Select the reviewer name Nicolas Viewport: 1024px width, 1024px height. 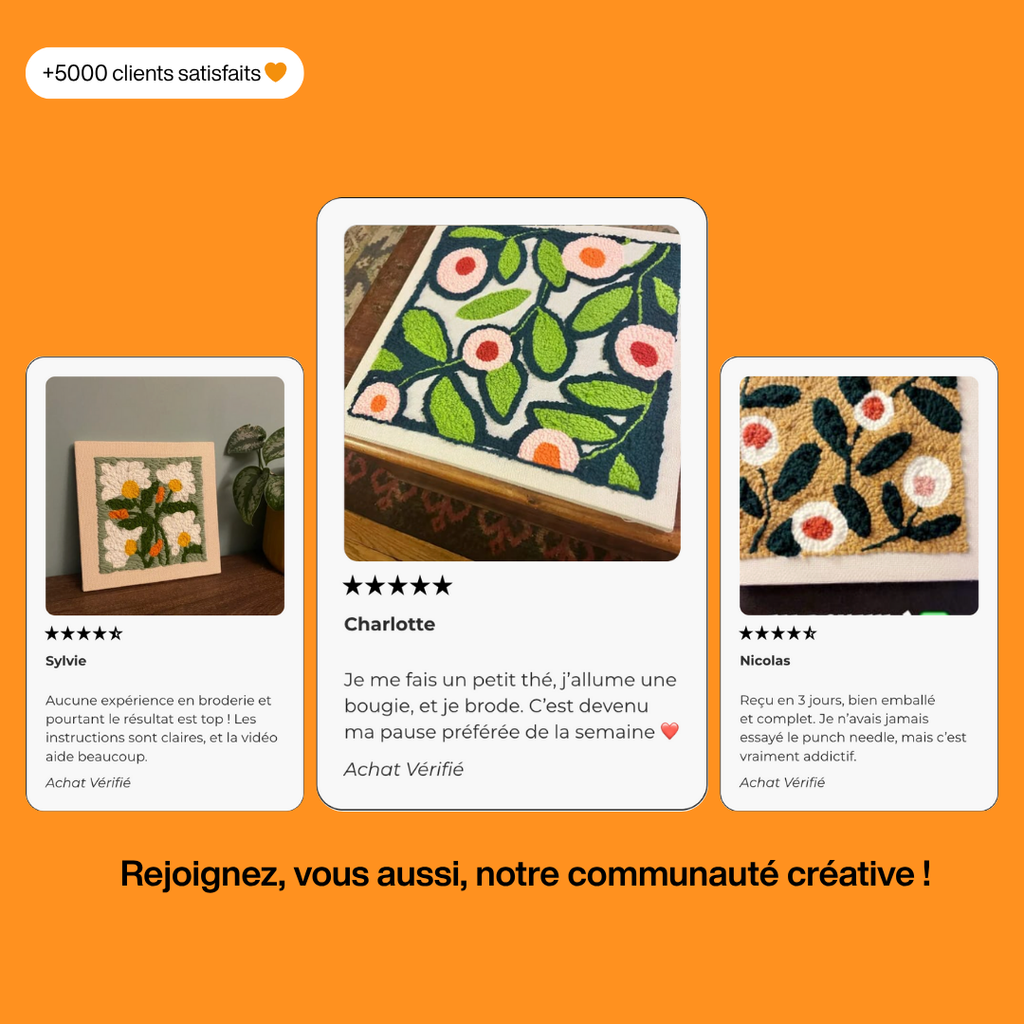click(765, 660)
